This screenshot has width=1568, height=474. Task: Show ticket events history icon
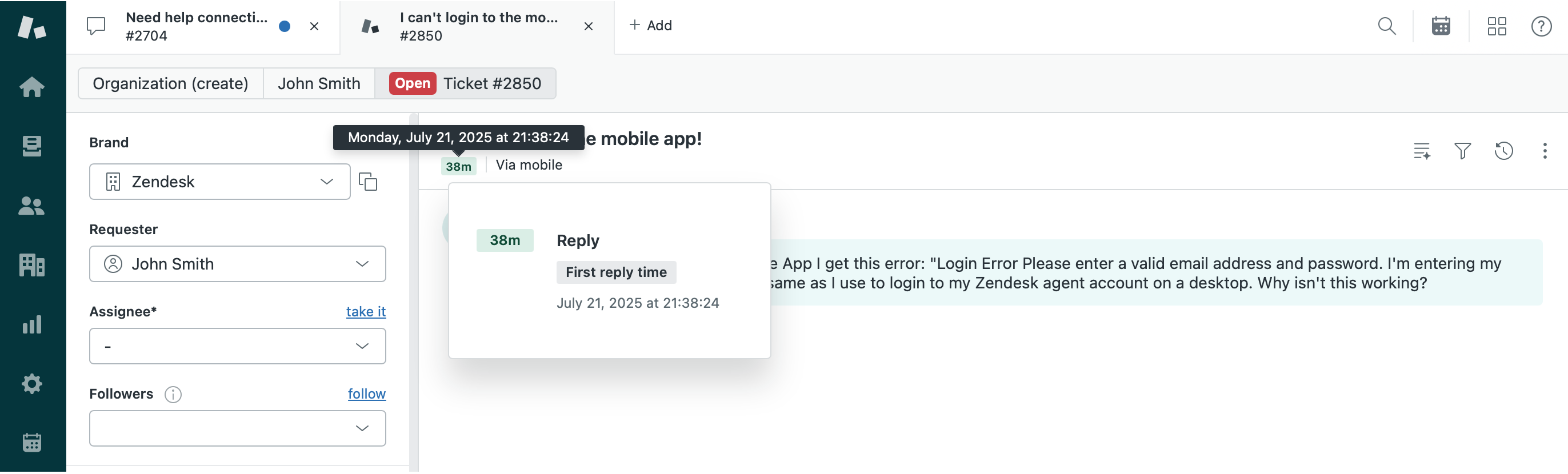[x=1503, y=151]
